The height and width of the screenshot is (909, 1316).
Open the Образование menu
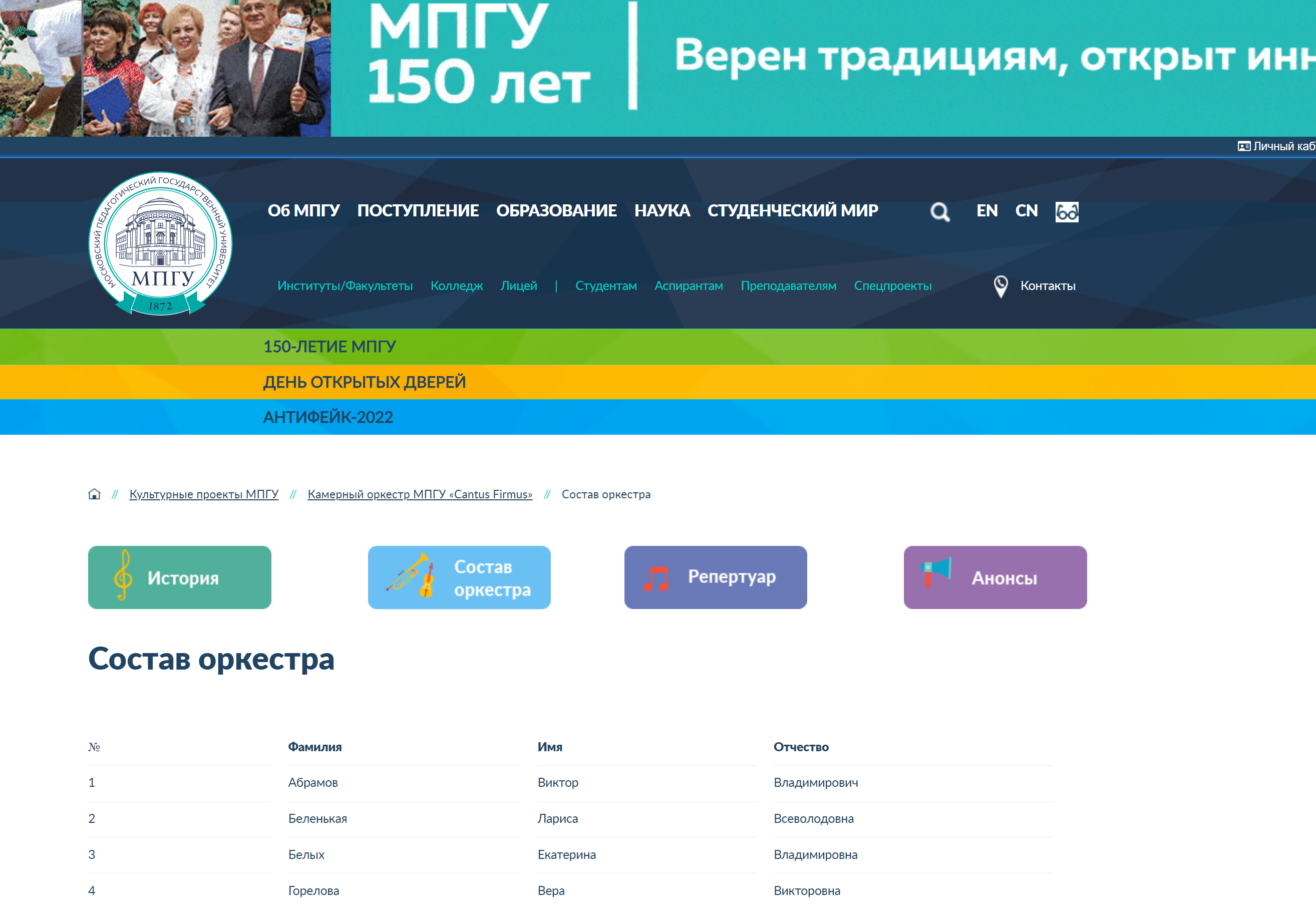click(x=556, y=211)
